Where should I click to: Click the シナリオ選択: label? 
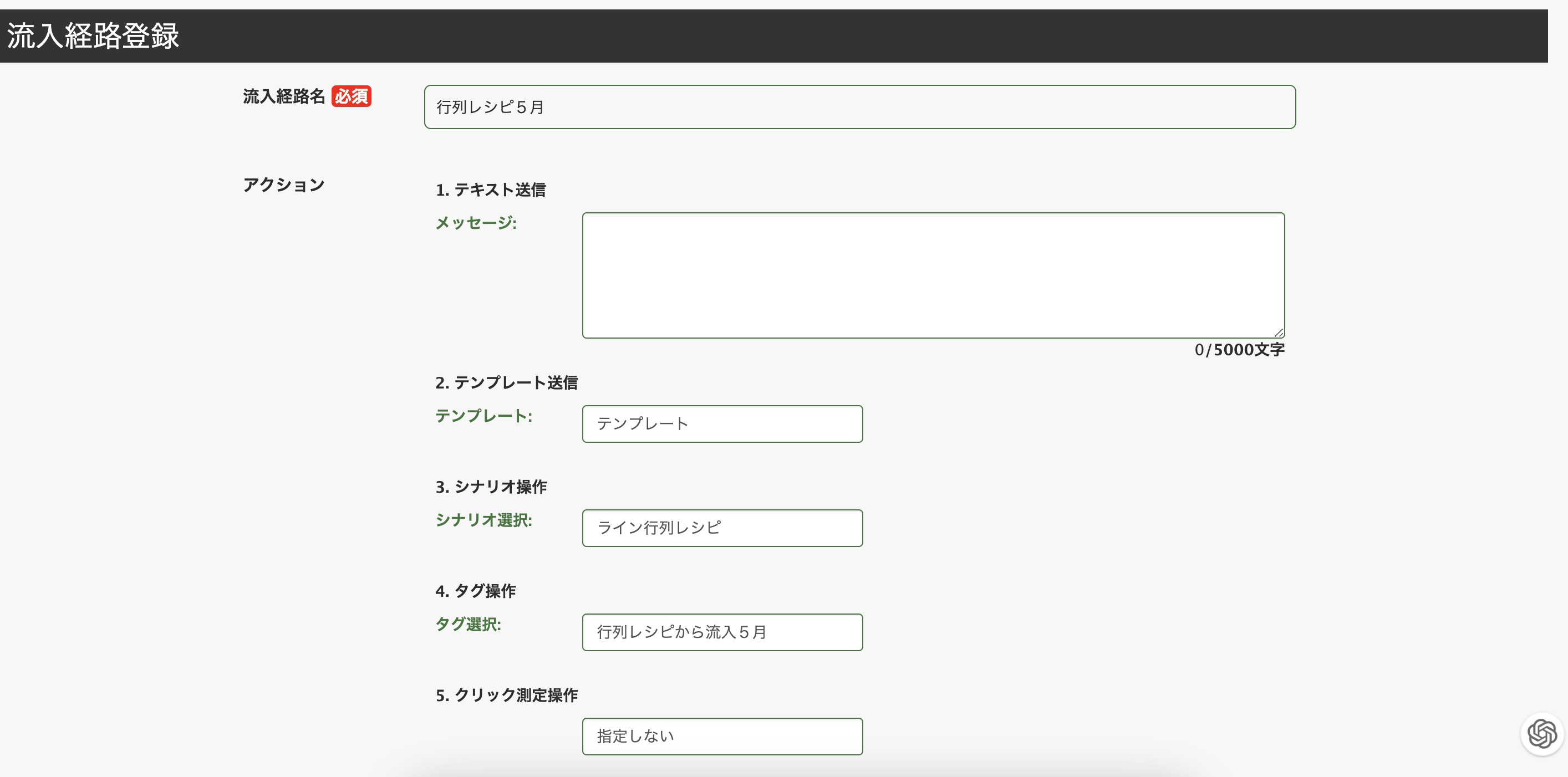pos(484,520)
